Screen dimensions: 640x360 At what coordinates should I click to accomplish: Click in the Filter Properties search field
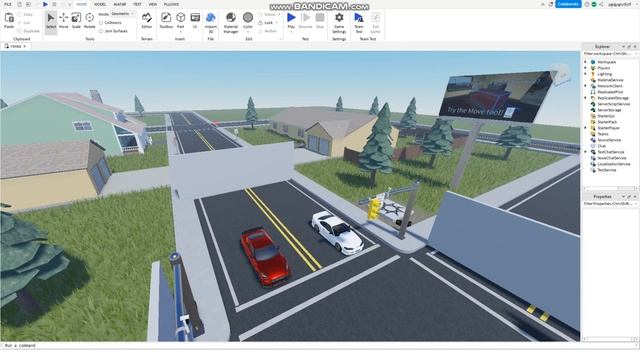[610, 203]
